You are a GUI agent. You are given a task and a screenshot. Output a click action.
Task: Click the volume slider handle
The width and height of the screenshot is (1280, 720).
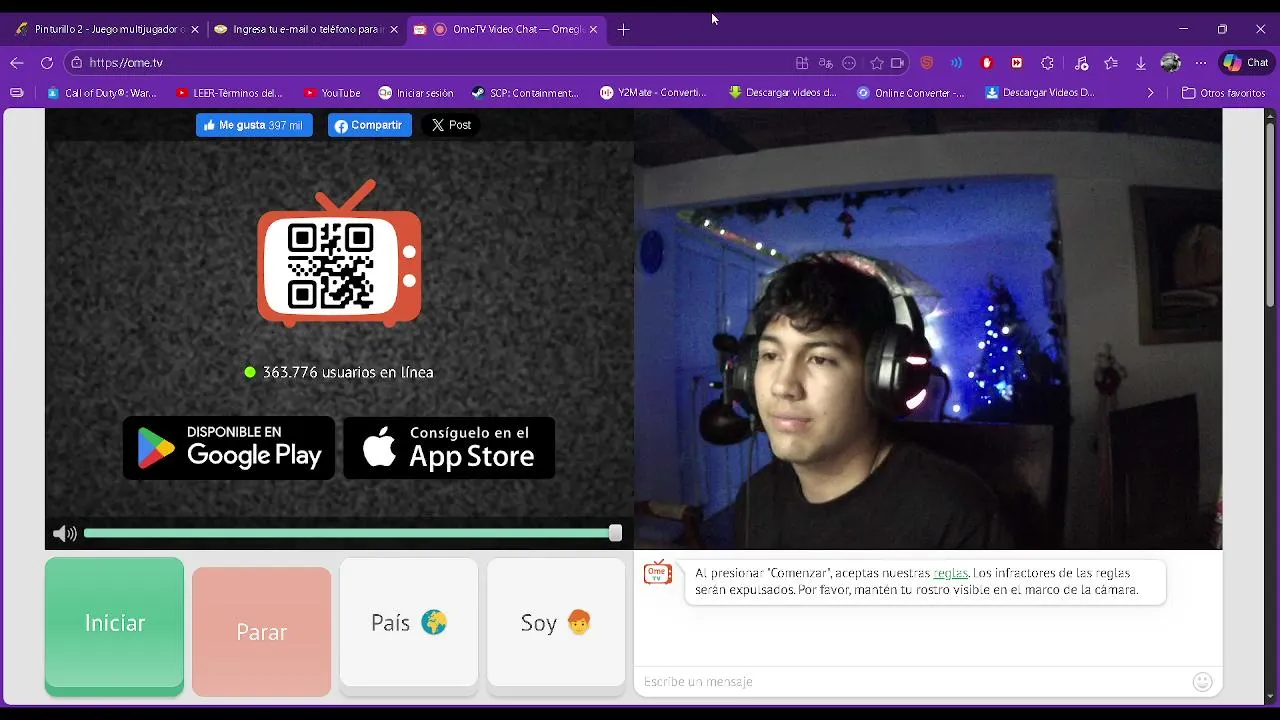[615, 533]
